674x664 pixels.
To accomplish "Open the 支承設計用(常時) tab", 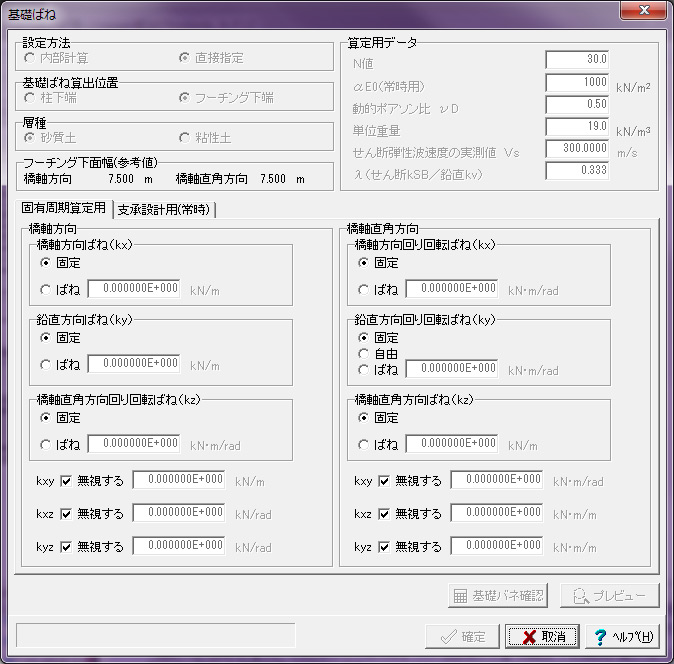I will 164,210.
